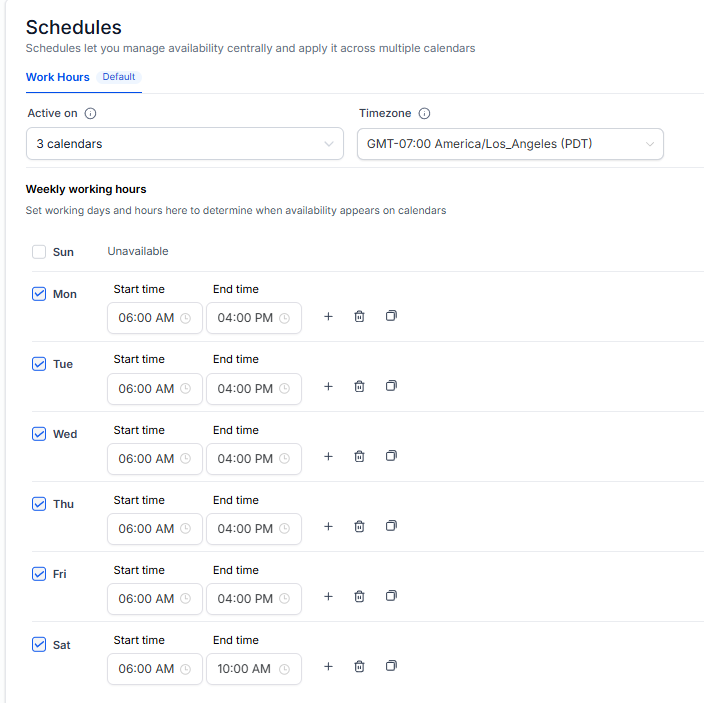Copy Saturday's hours with the copy icon
Viewport: 704px width, 703px height.
pos(391,666)
